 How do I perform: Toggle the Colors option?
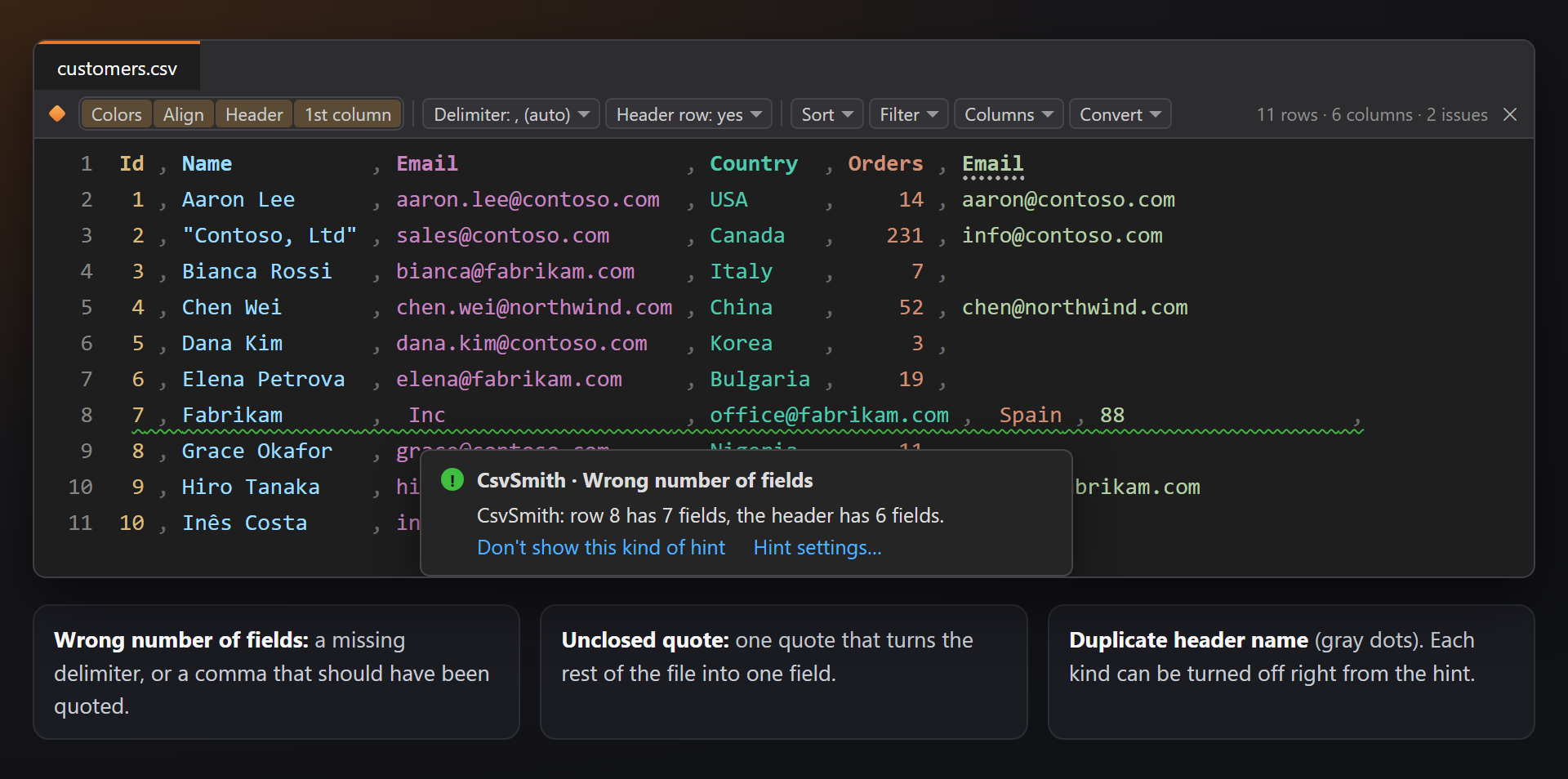(116, 114)
